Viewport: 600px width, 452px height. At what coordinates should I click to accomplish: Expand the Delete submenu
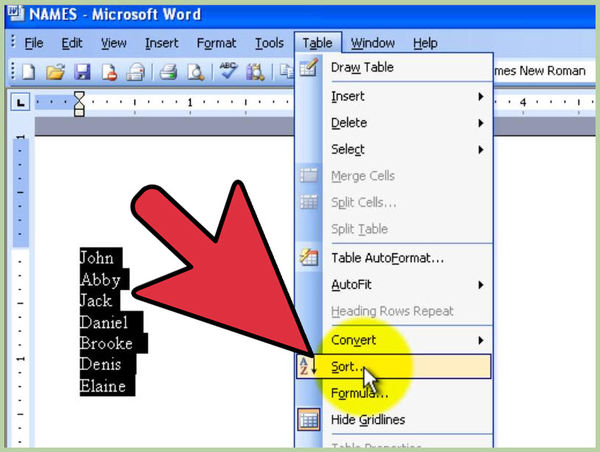tap(394, 123)
